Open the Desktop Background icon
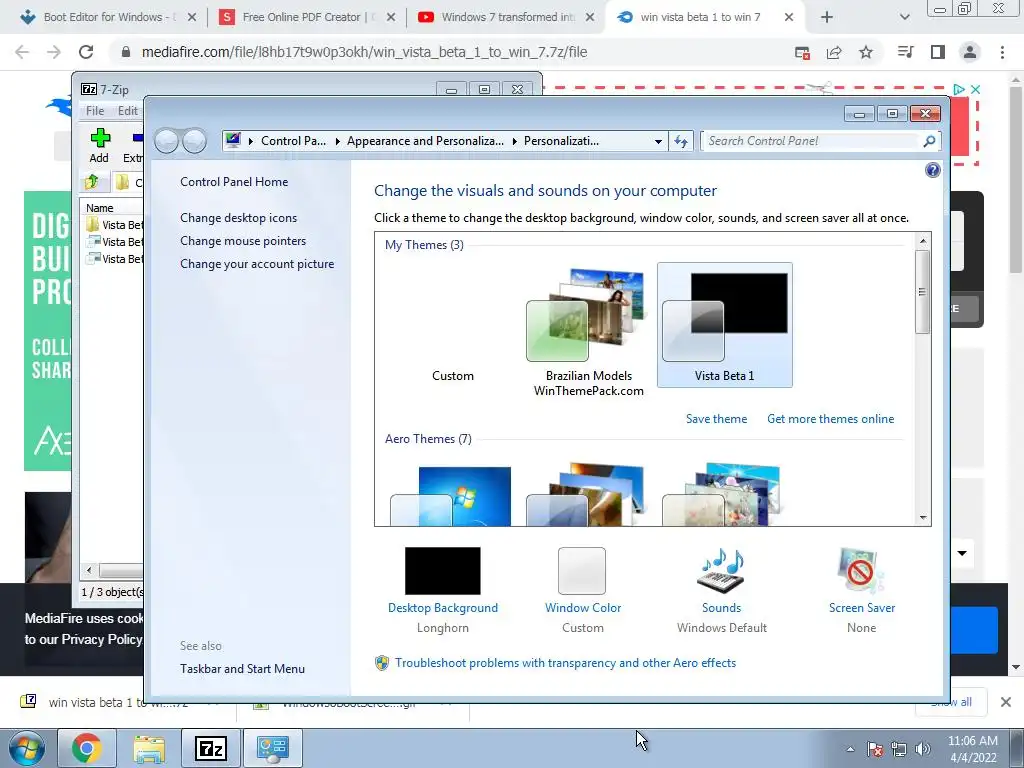Viewport: 1024px width, 768px height. point(443,571)
